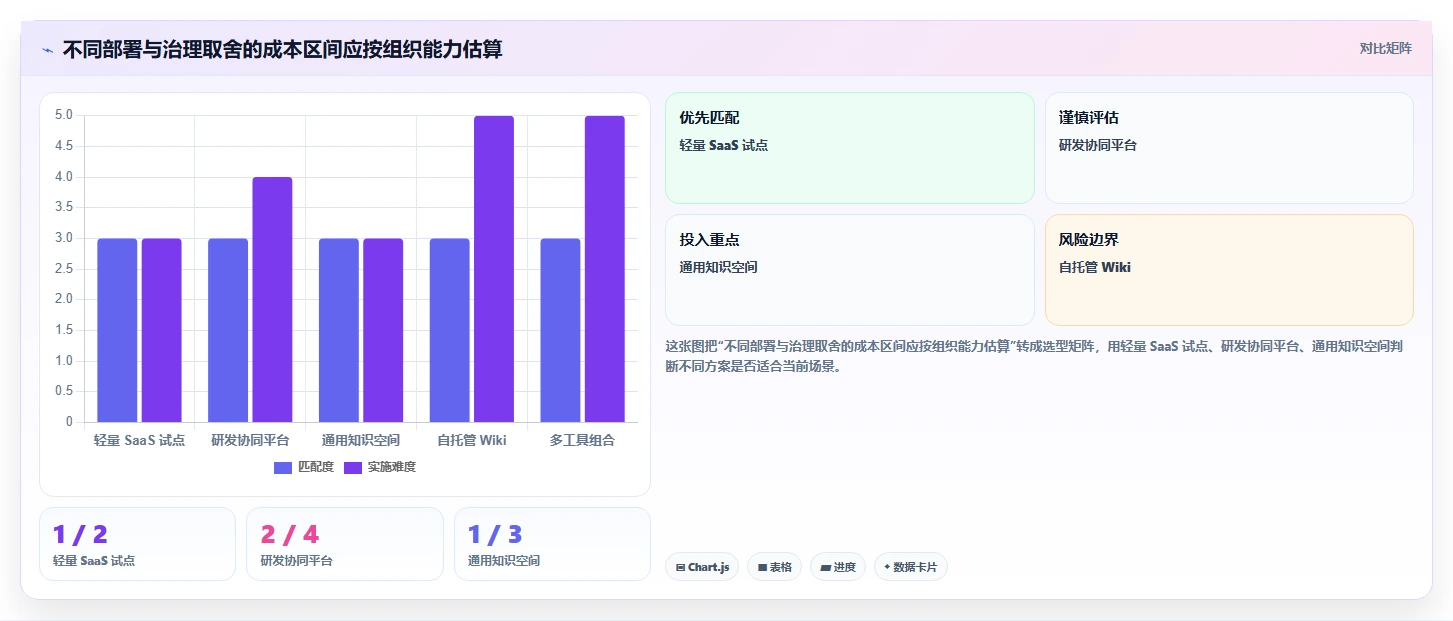Image resolution: width=1453 pixels, height=621 pixels.
Task: Click 轻量 SaaS 试点 in 优先匹配 card
Action: click(723, 145)
